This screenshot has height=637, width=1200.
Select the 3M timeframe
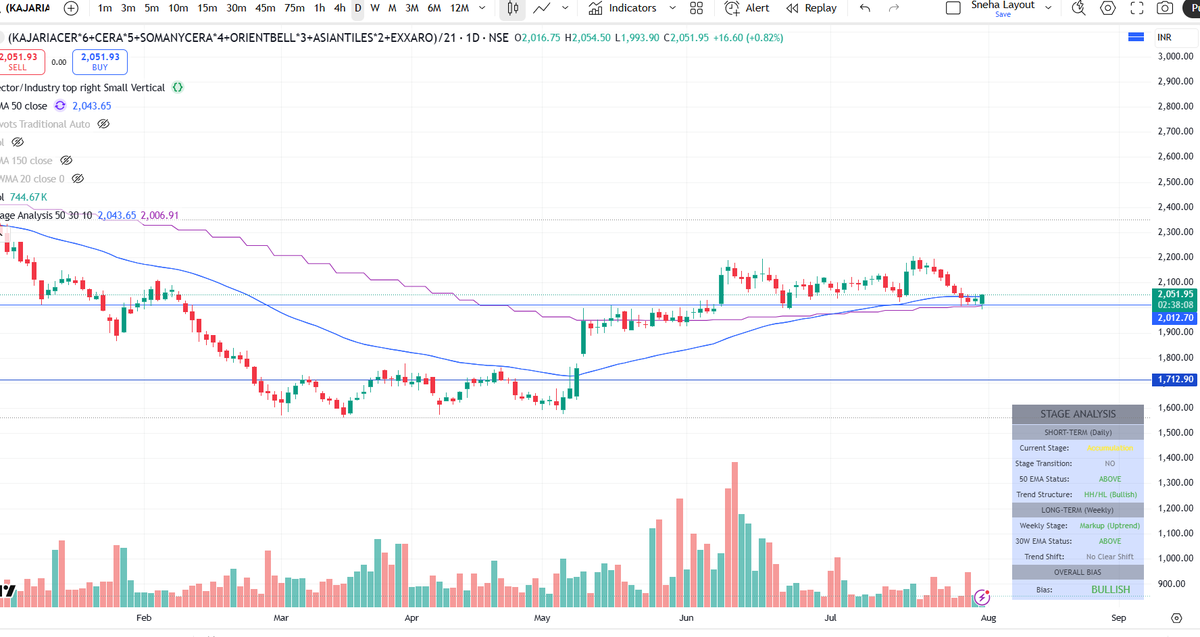411,8
